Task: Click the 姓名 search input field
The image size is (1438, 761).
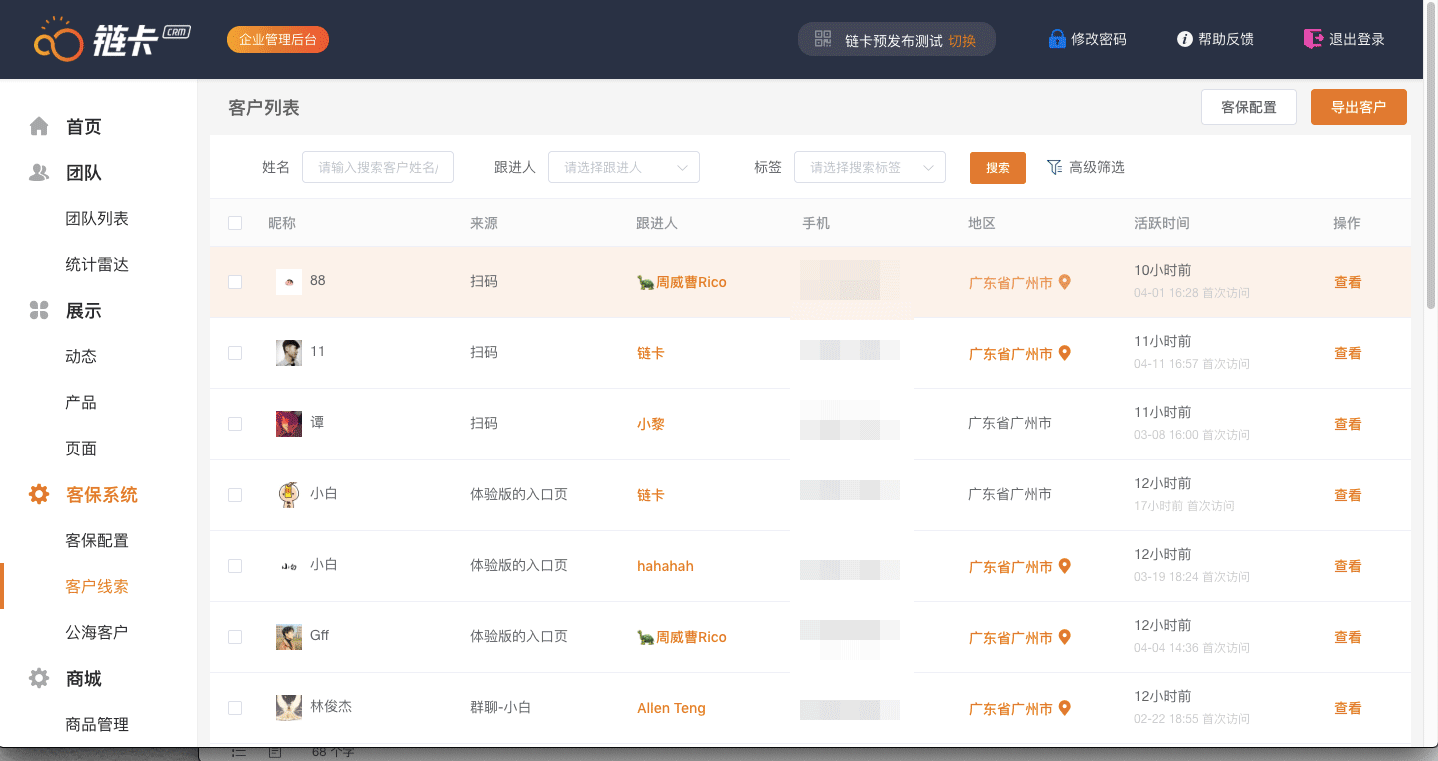Action: 378,167
